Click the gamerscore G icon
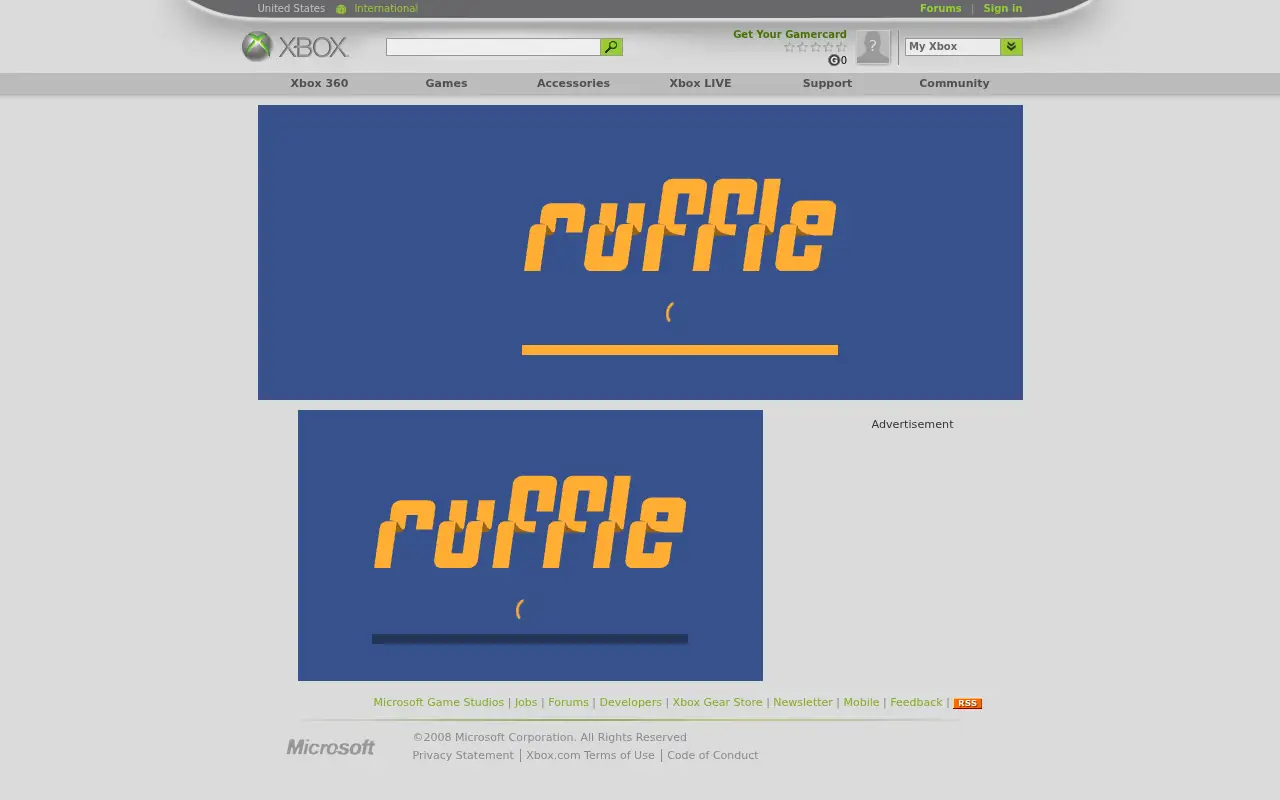Viewport: 1280px width, 800px height. pos(833,60)
